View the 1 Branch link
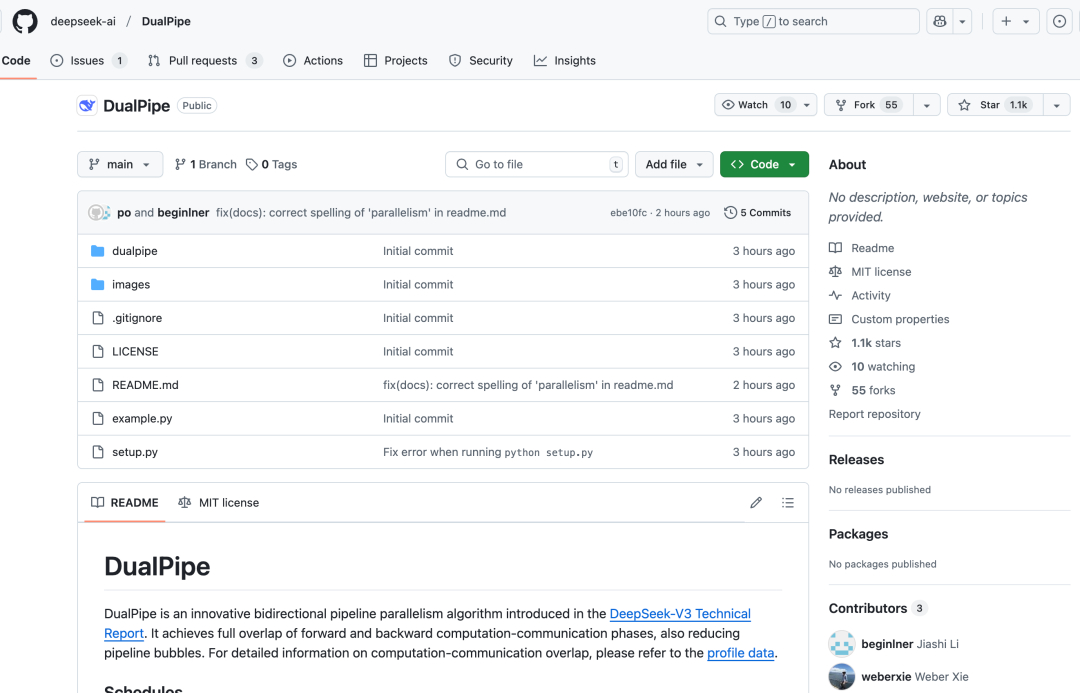The image size is (1080, 693). [205, 165]
